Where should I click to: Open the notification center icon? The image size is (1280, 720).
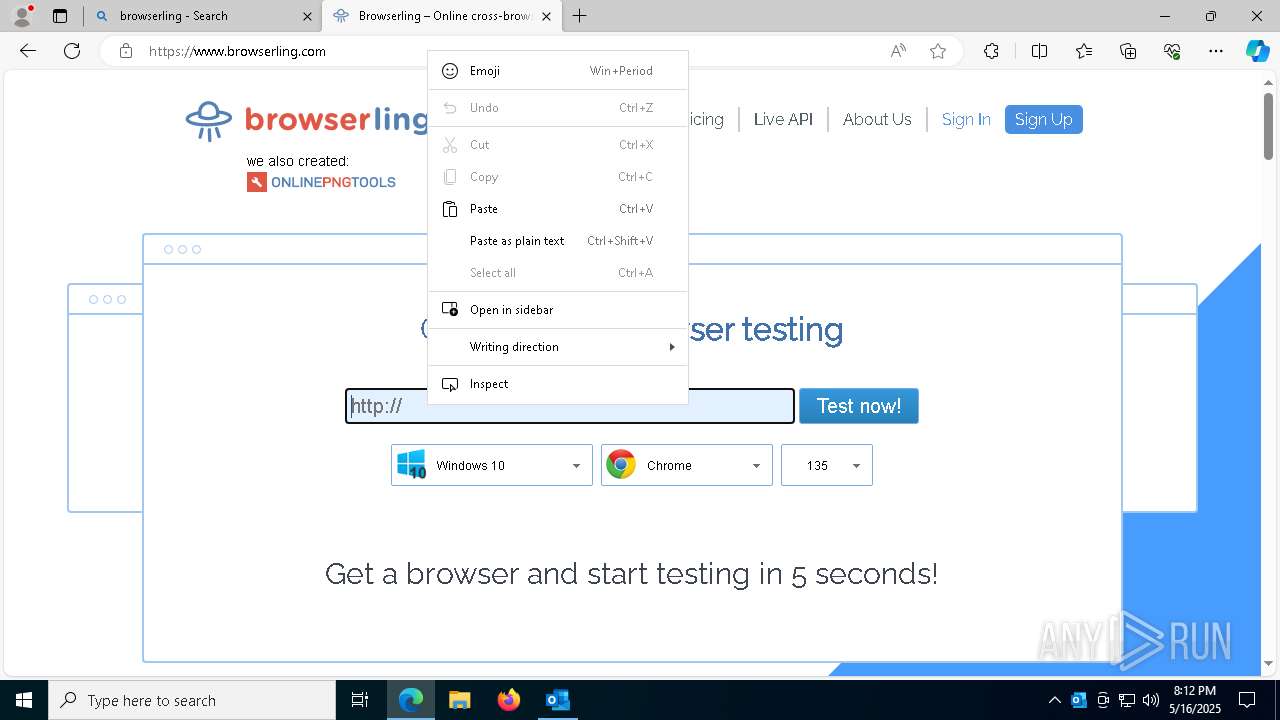pyautogui.click(x=1247, y=700)
